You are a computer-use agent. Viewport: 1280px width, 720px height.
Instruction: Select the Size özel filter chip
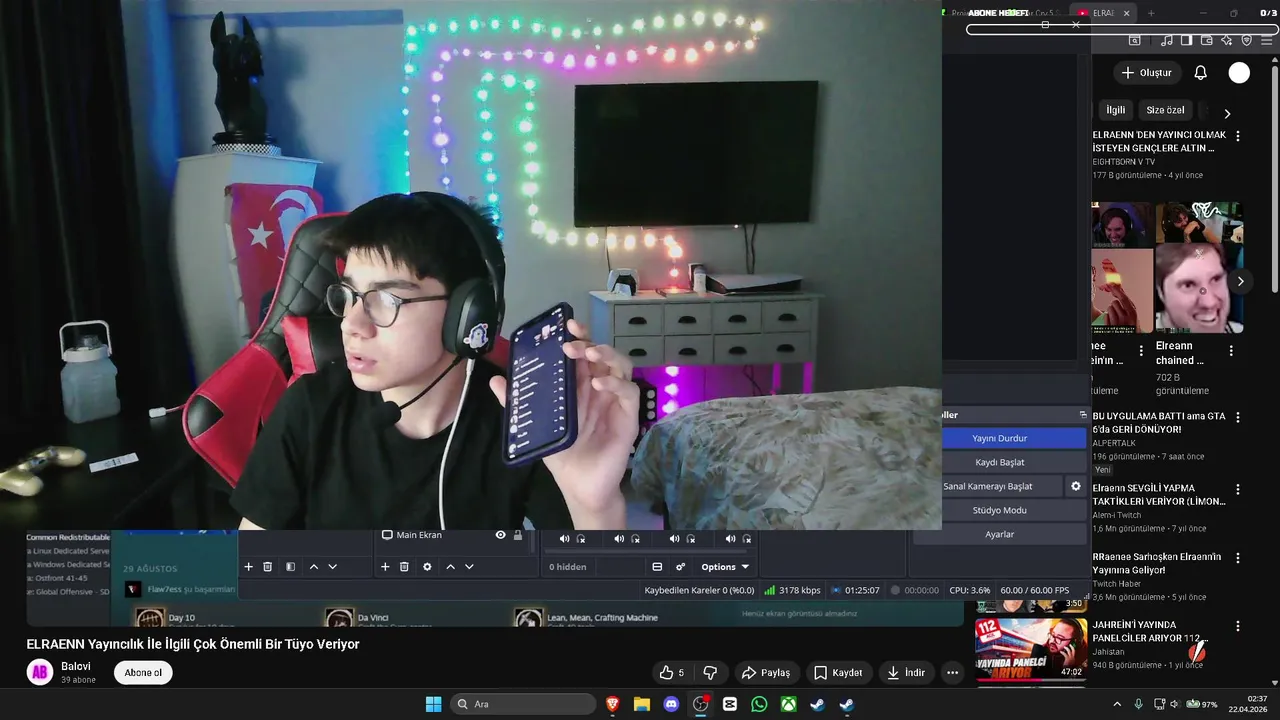[x=1165, y=110]
